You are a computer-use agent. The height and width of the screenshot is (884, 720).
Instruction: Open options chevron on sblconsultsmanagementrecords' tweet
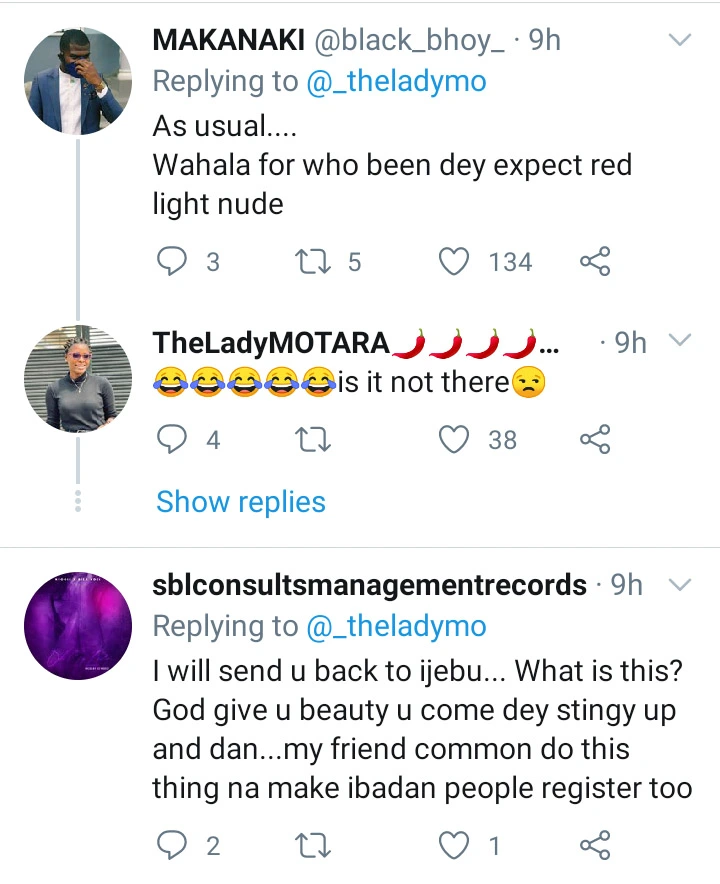pyautogui.click(x=679, y=584)
